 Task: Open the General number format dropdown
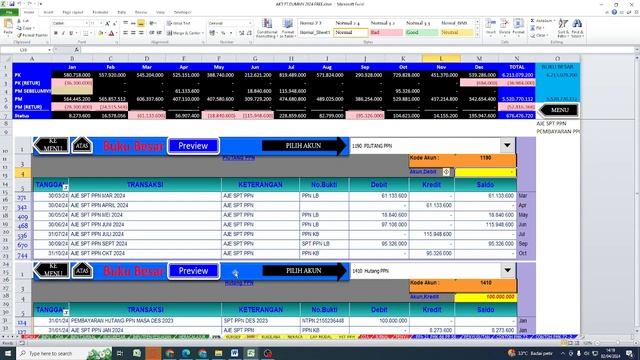[x=250, y=23]
